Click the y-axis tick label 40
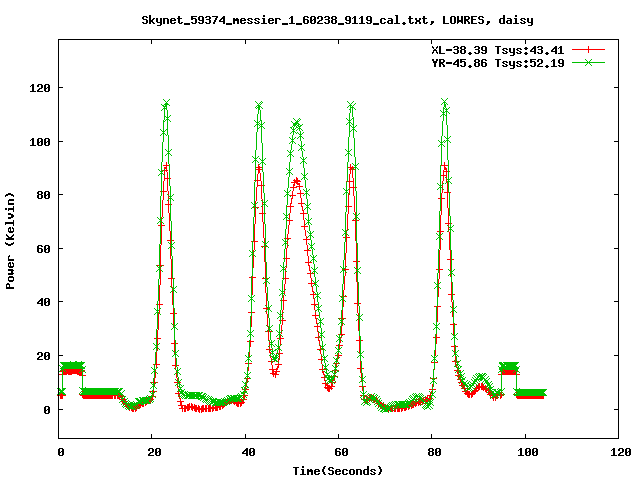The height and width of the screenshot is (480, 640). point(43,302)
